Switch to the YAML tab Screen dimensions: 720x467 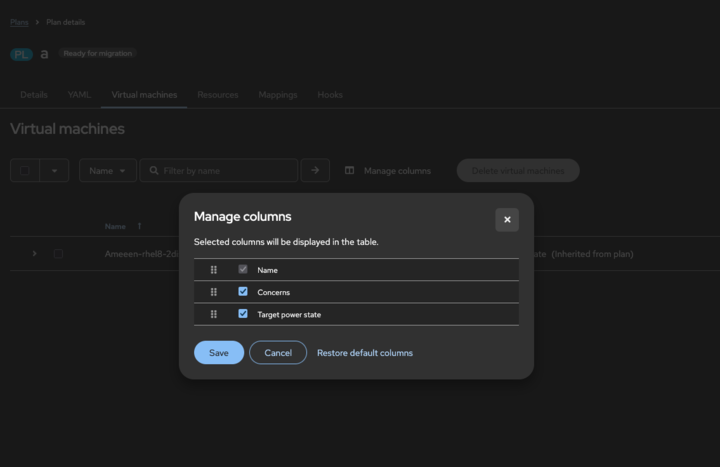tap(79, 95)
